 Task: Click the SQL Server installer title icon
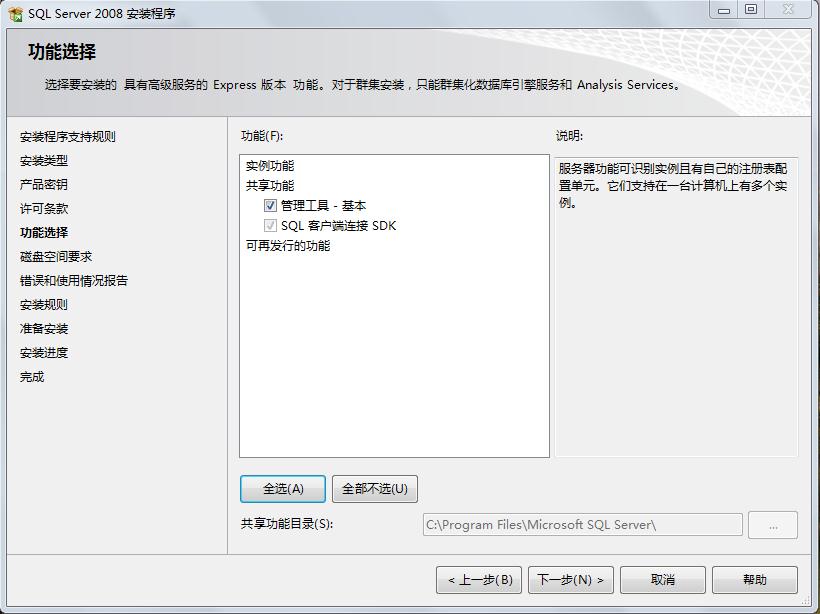16,14
